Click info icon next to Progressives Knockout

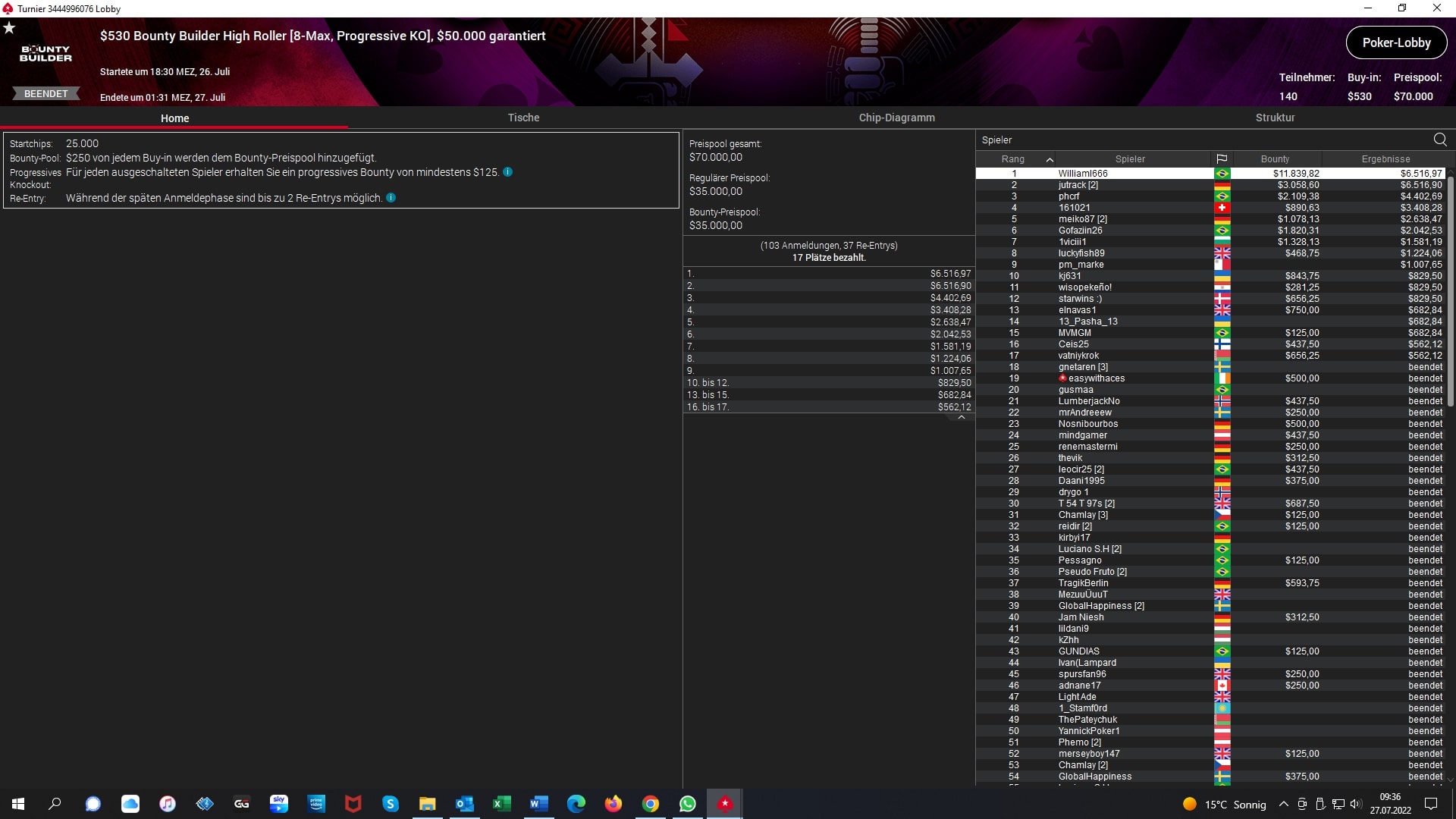pyautogui.click(x=508, y=172)
